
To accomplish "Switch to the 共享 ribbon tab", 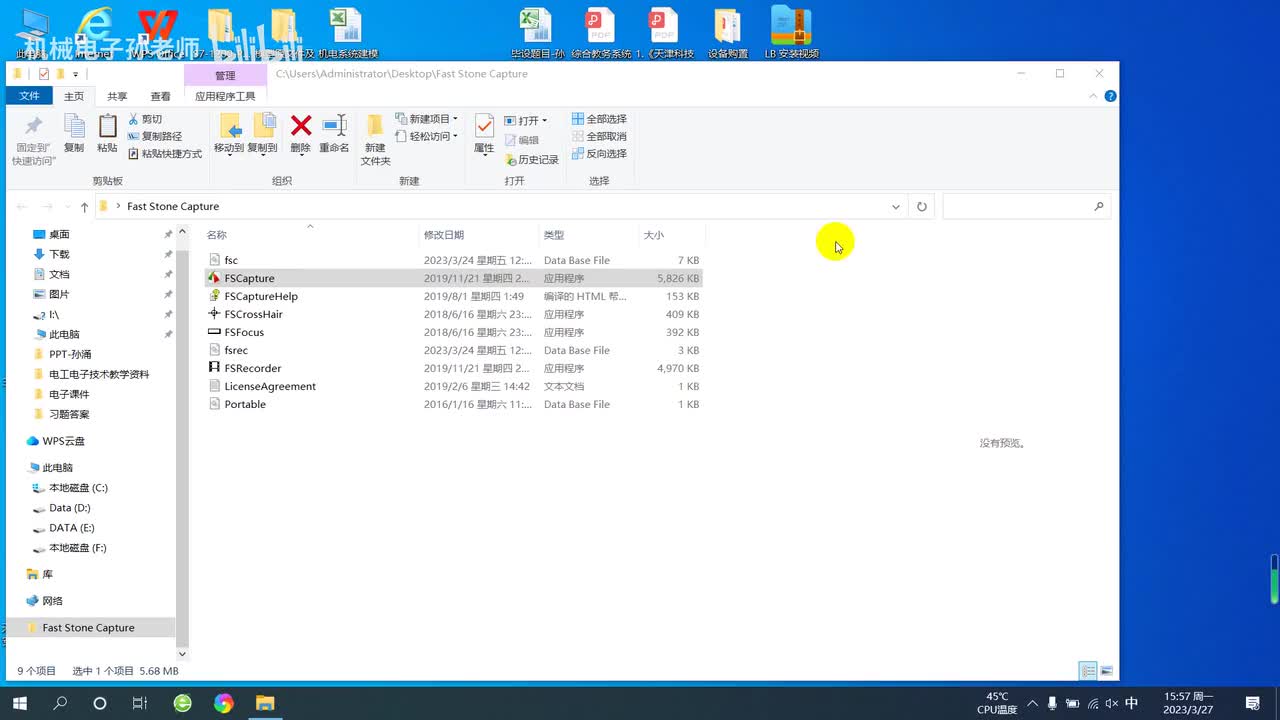I will pos(117,97).
